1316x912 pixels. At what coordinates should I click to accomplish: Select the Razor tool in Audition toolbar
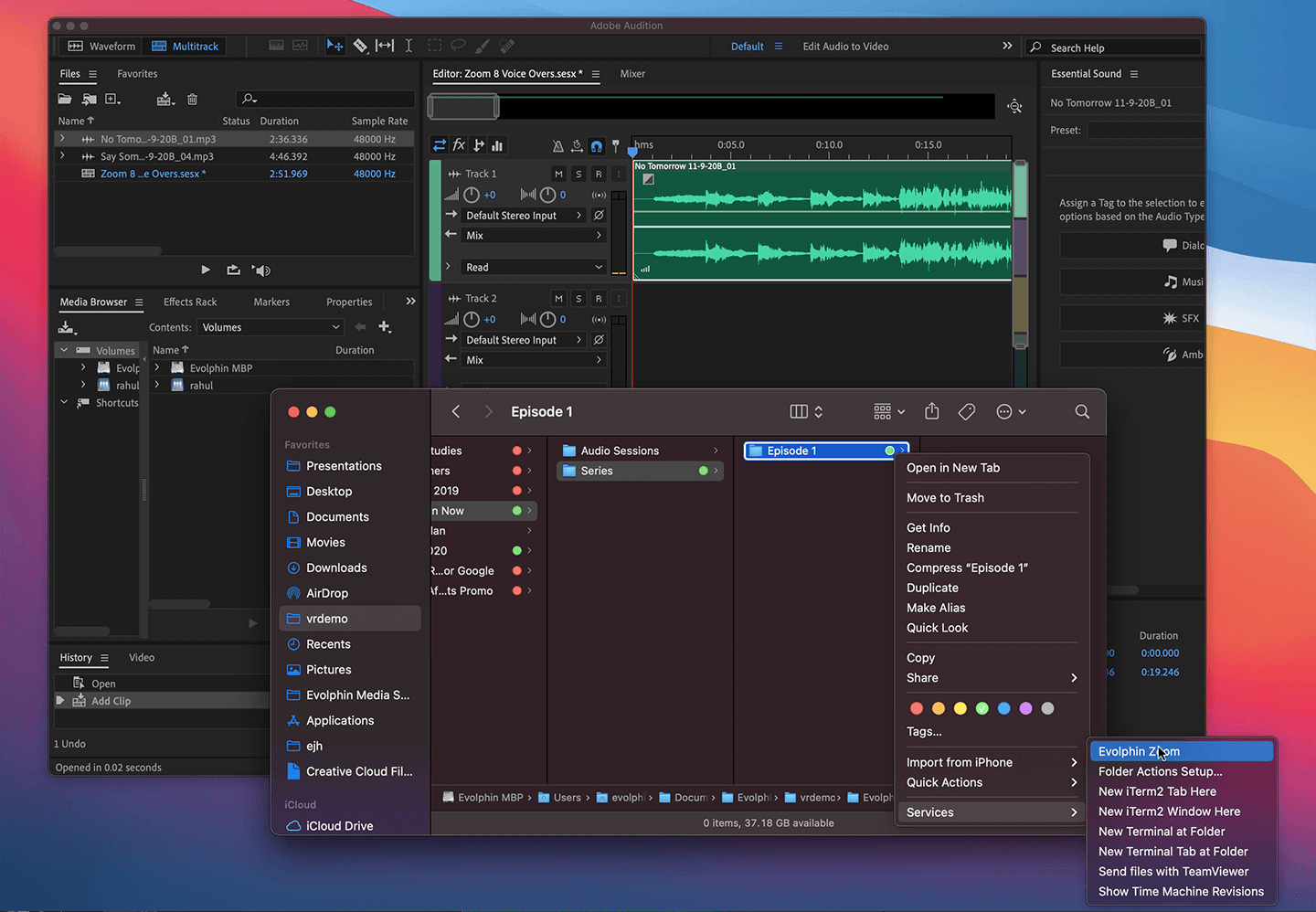pyautogui.click(x=360, y=46)
